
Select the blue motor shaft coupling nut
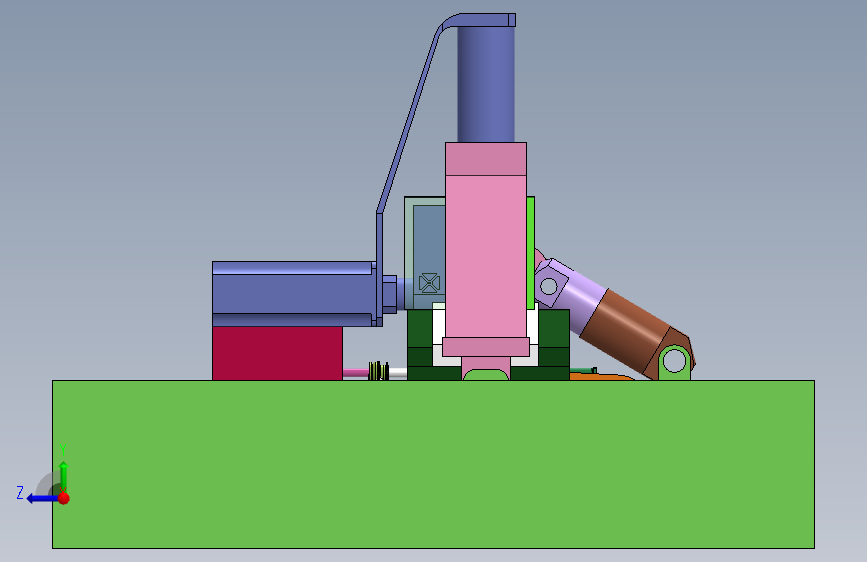tap(389, 294)
